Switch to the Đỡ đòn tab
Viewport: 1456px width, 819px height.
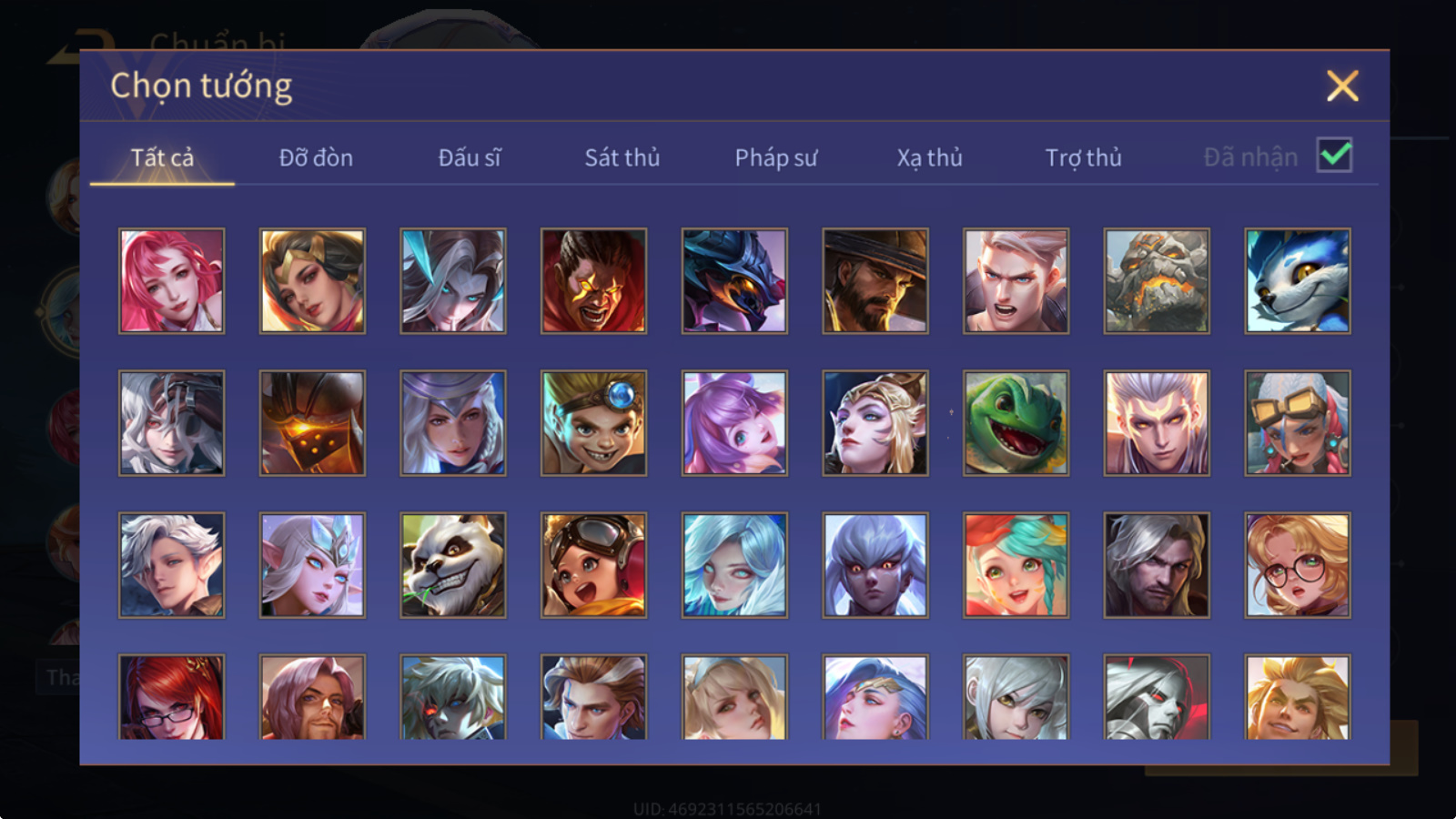click(316, 157)
